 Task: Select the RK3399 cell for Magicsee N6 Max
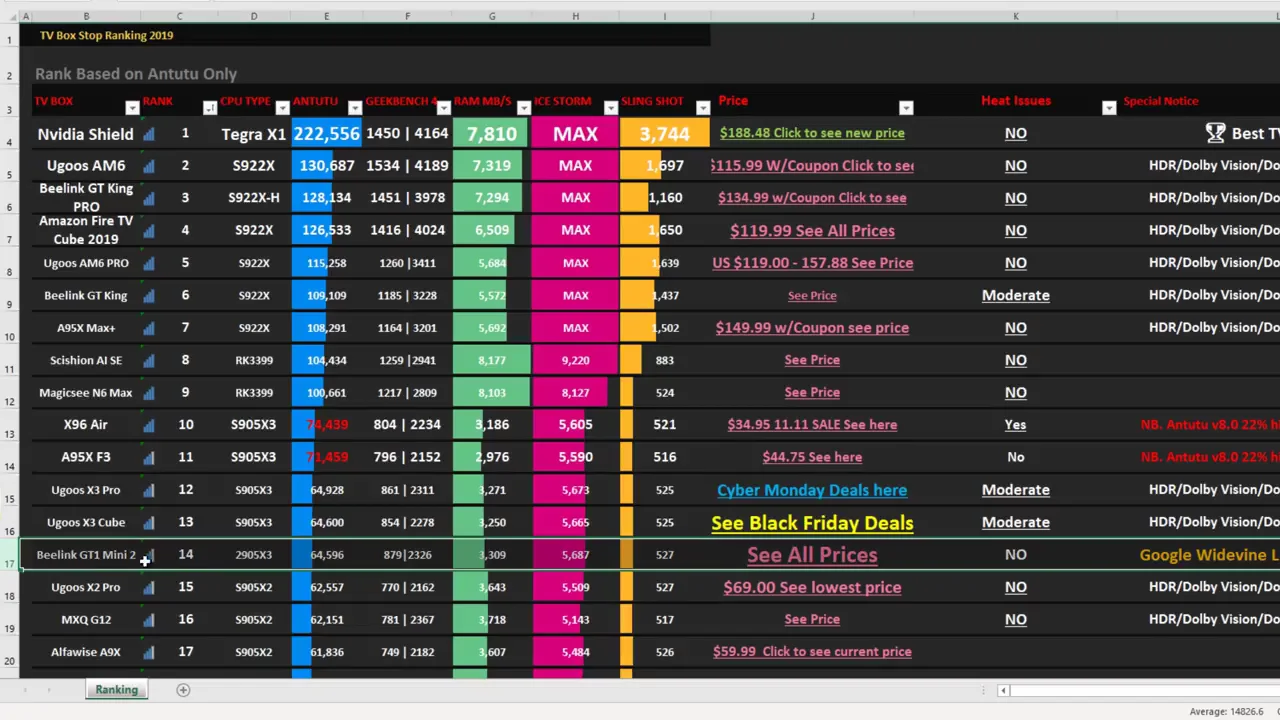coord(254,393)
